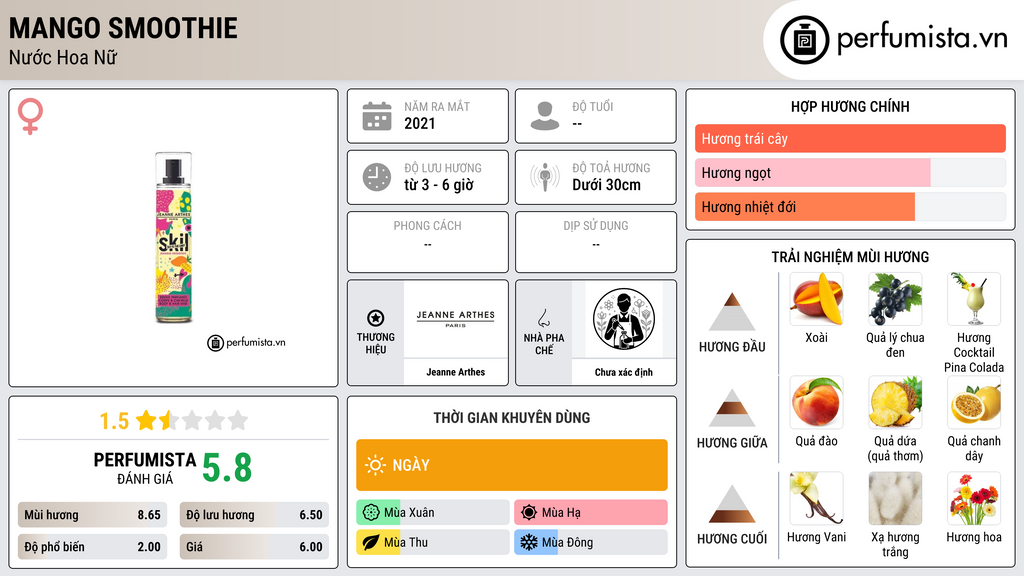Click the Trải nghiệm mùi hương heading

[850, 257]
